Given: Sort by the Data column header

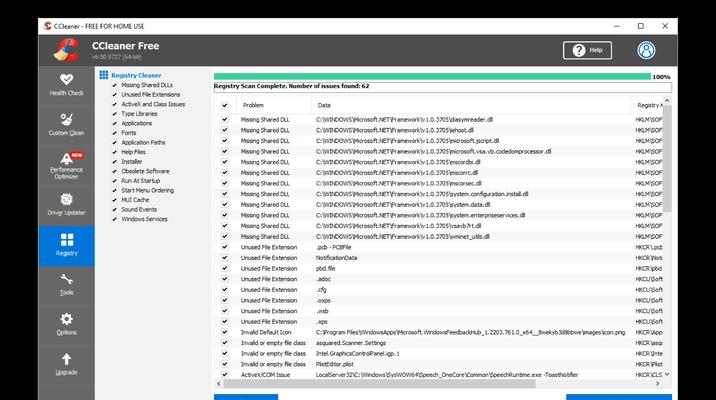Looking at the screenshot, I should pyautogui.click(x=472, y=105).
